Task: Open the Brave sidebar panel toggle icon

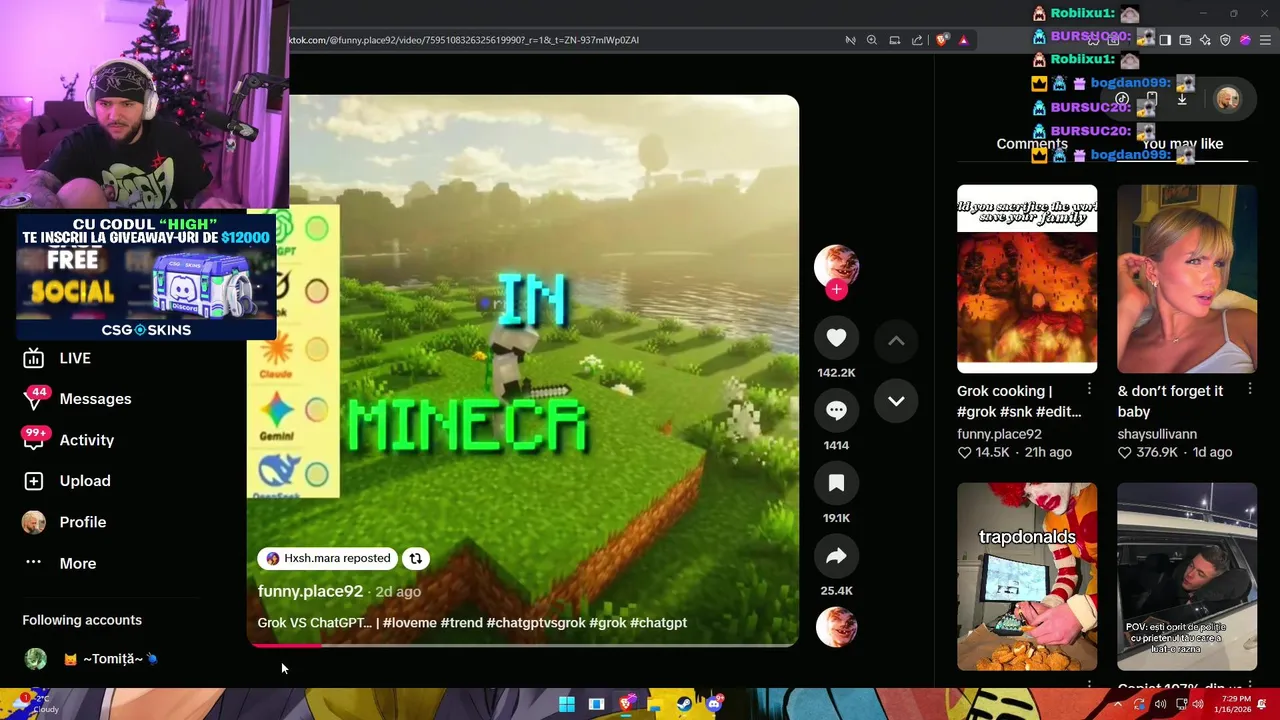Action: (1165, 40)
